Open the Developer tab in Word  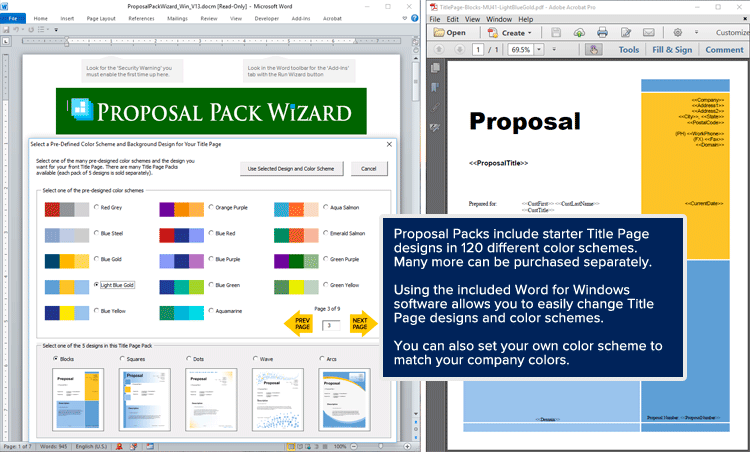(266, 19)
